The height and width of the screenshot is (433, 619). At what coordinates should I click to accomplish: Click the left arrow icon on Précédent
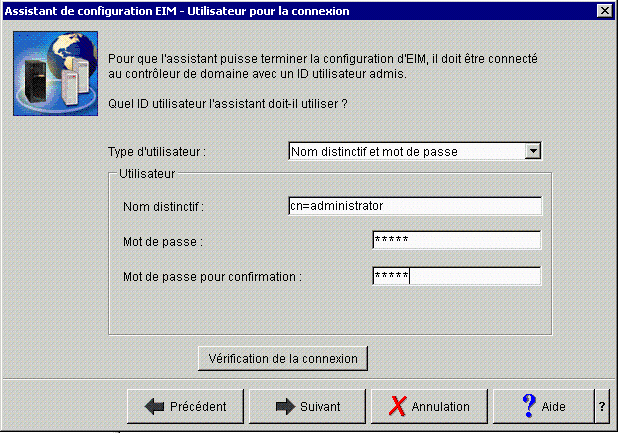coord(154,406)
